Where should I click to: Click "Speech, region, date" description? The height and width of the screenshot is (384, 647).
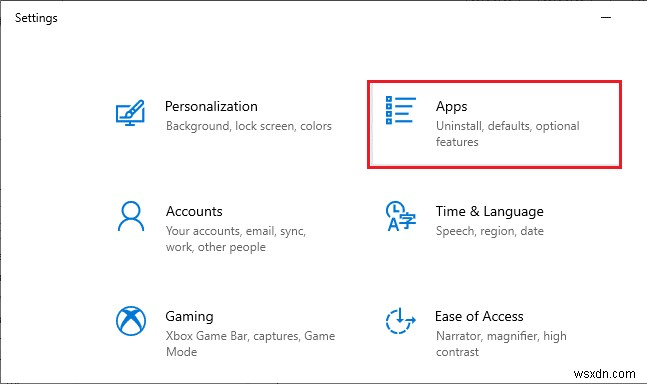click(490, 231)
